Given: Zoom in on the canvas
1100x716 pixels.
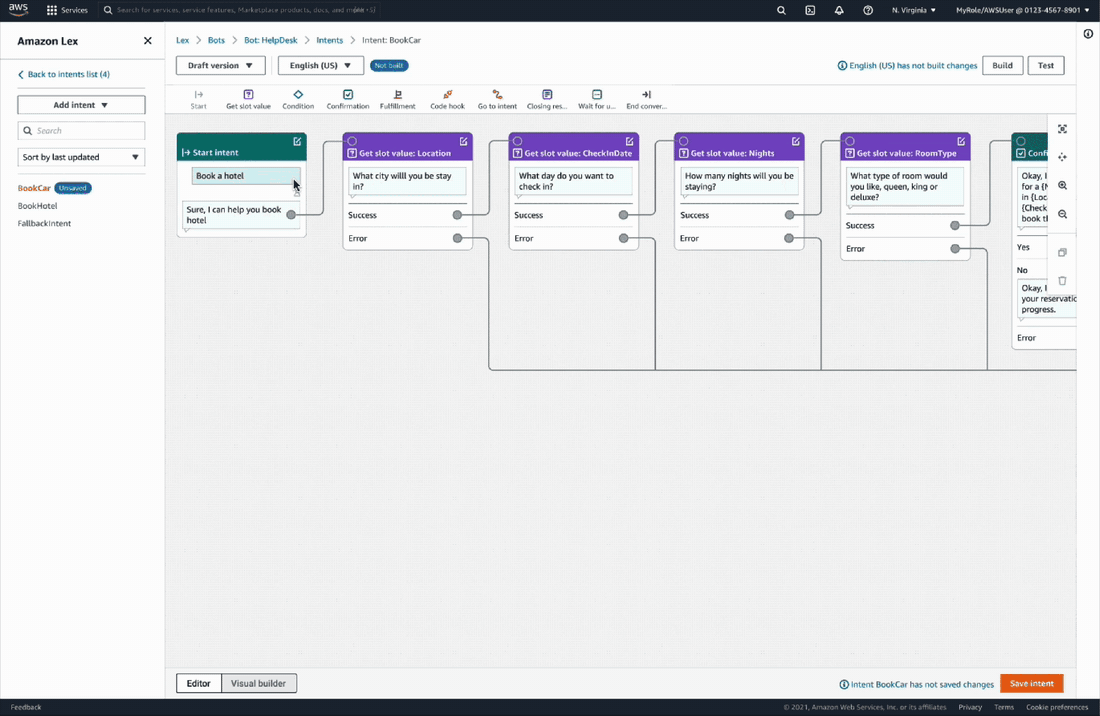Looking at the screenshot, I should click(1062, 186).
